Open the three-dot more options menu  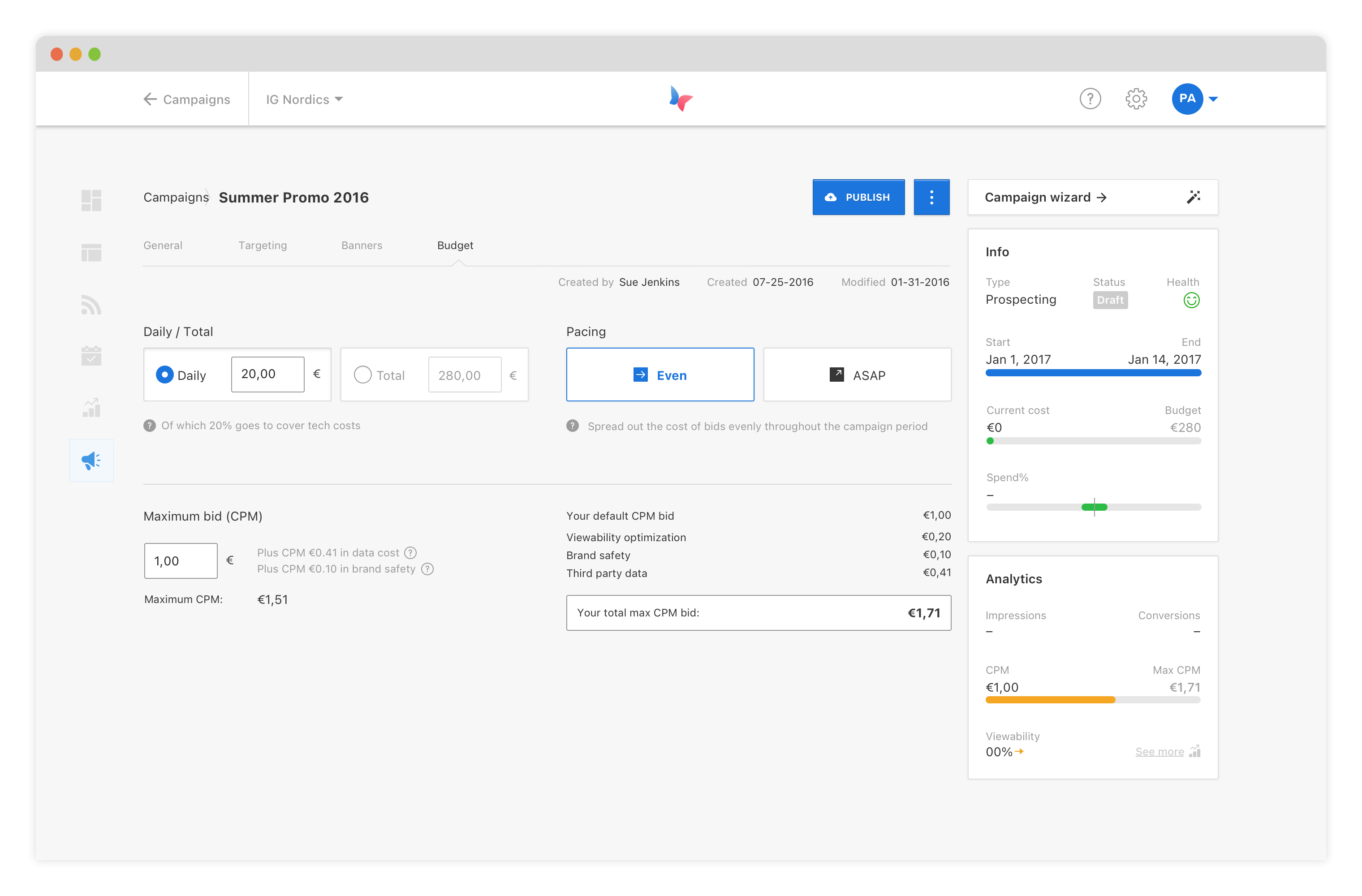point(931,198)
